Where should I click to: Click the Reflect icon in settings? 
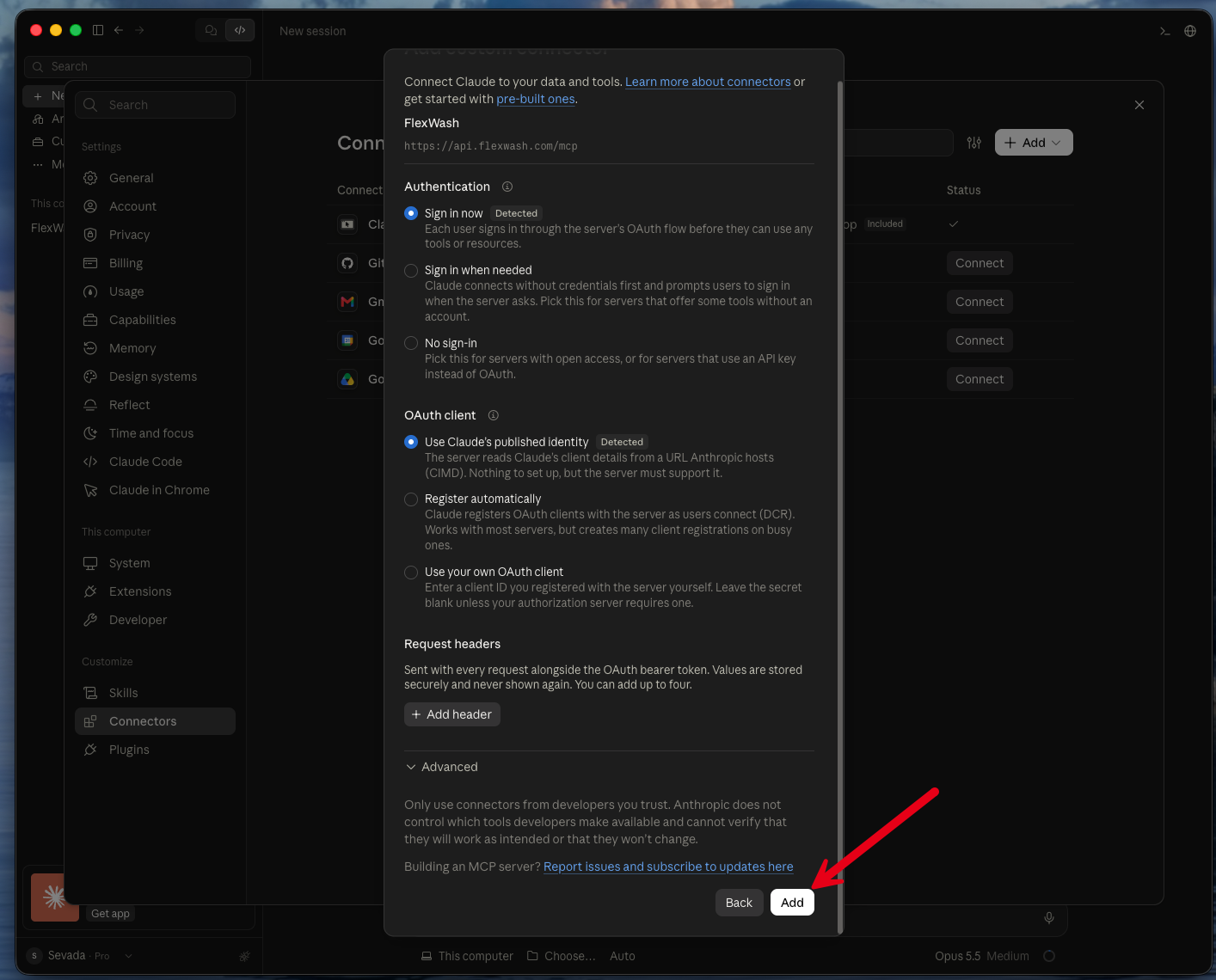coord(90,405)
